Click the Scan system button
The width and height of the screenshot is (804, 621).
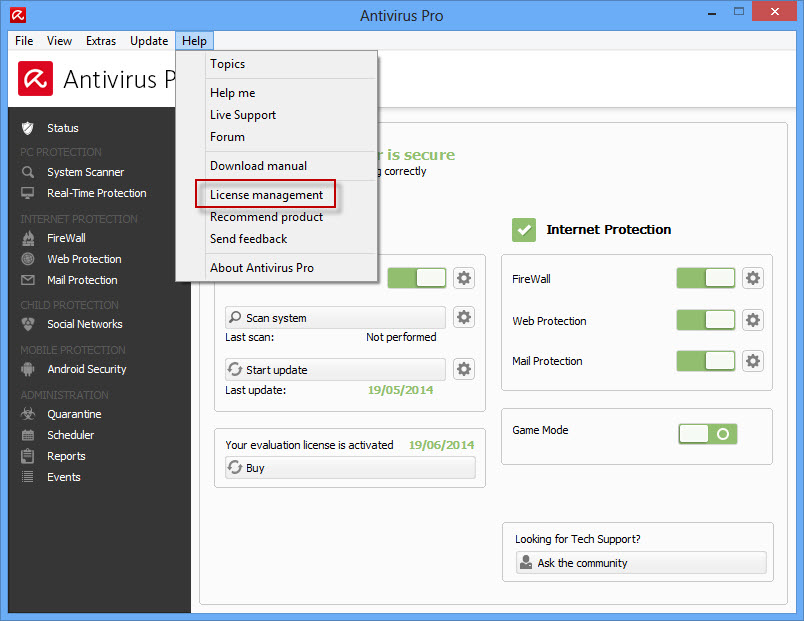pyautogui.click(x=335, y=317)
